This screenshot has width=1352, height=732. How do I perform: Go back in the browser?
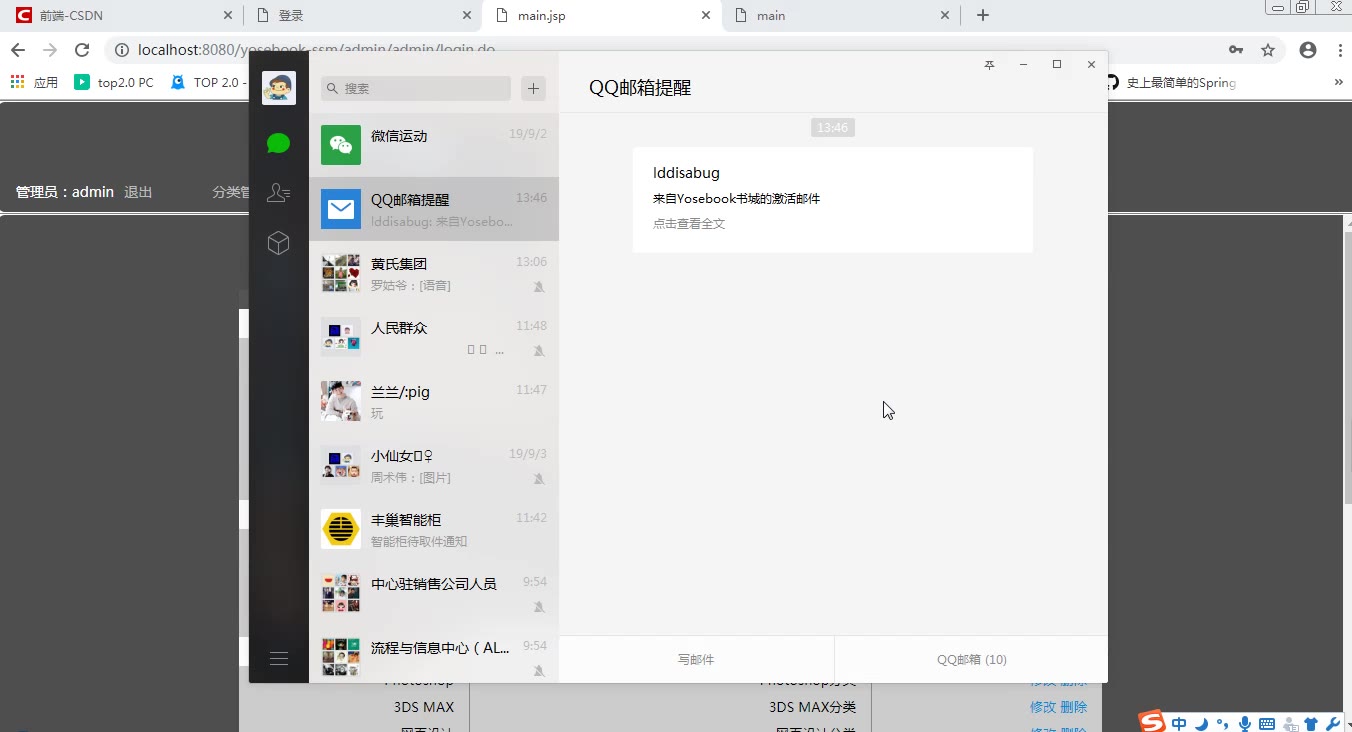pyautogui.click(x=18, y=50)
